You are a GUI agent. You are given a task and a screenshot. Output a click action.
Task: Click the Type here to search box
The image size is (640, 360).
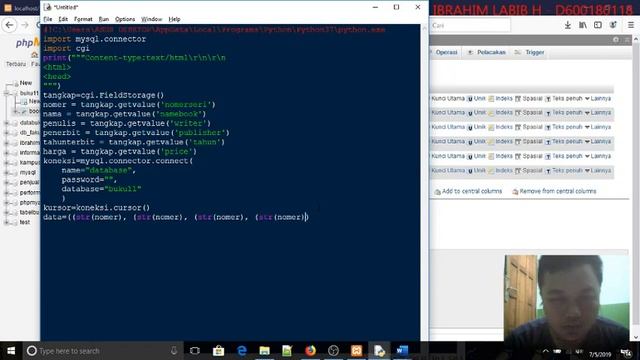pyautogui.click(x=102, y=351)
